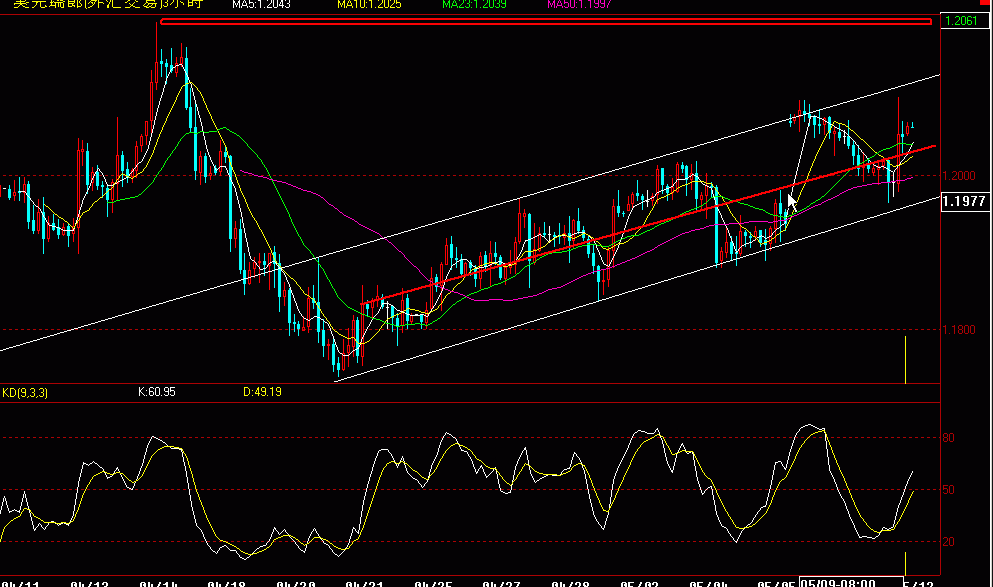
Task: Select the 80 level on KD scale
Action: click(948, 438)
